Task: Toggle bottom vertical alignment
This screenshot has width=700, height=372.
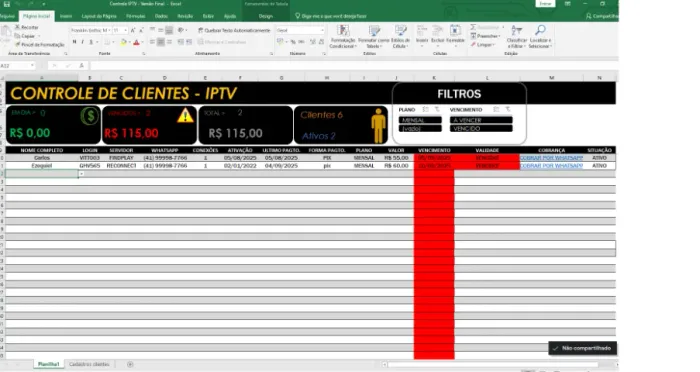Action: (x=169, y=30)
